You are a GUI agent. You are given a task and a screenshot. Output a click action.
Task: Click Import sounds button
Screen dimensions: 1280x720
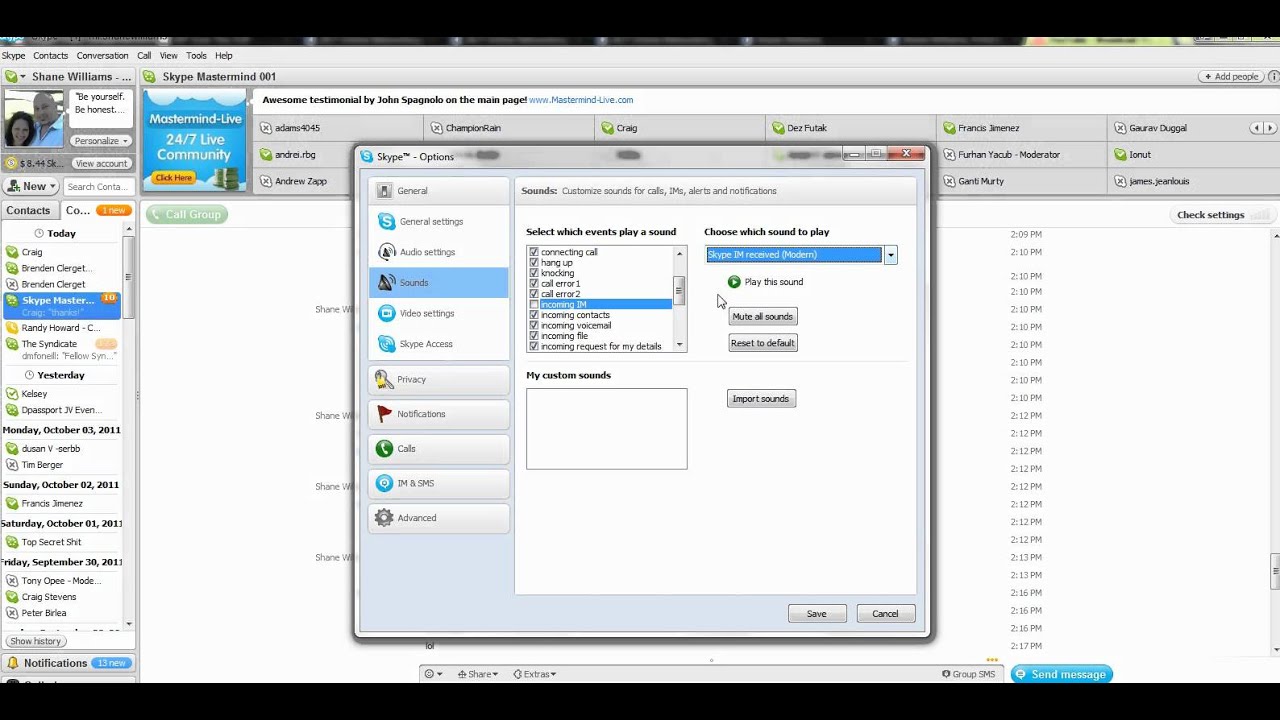coord(760,399)
